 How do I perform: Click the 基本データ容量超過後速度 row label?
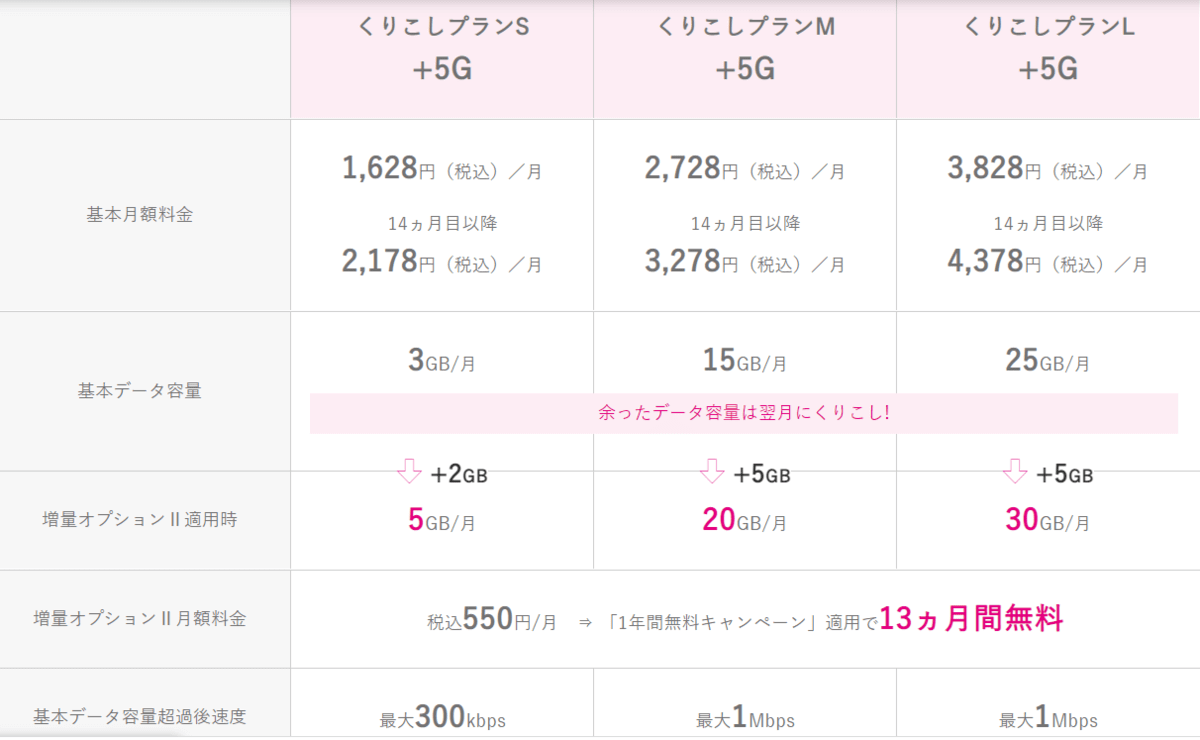point(139,716)
